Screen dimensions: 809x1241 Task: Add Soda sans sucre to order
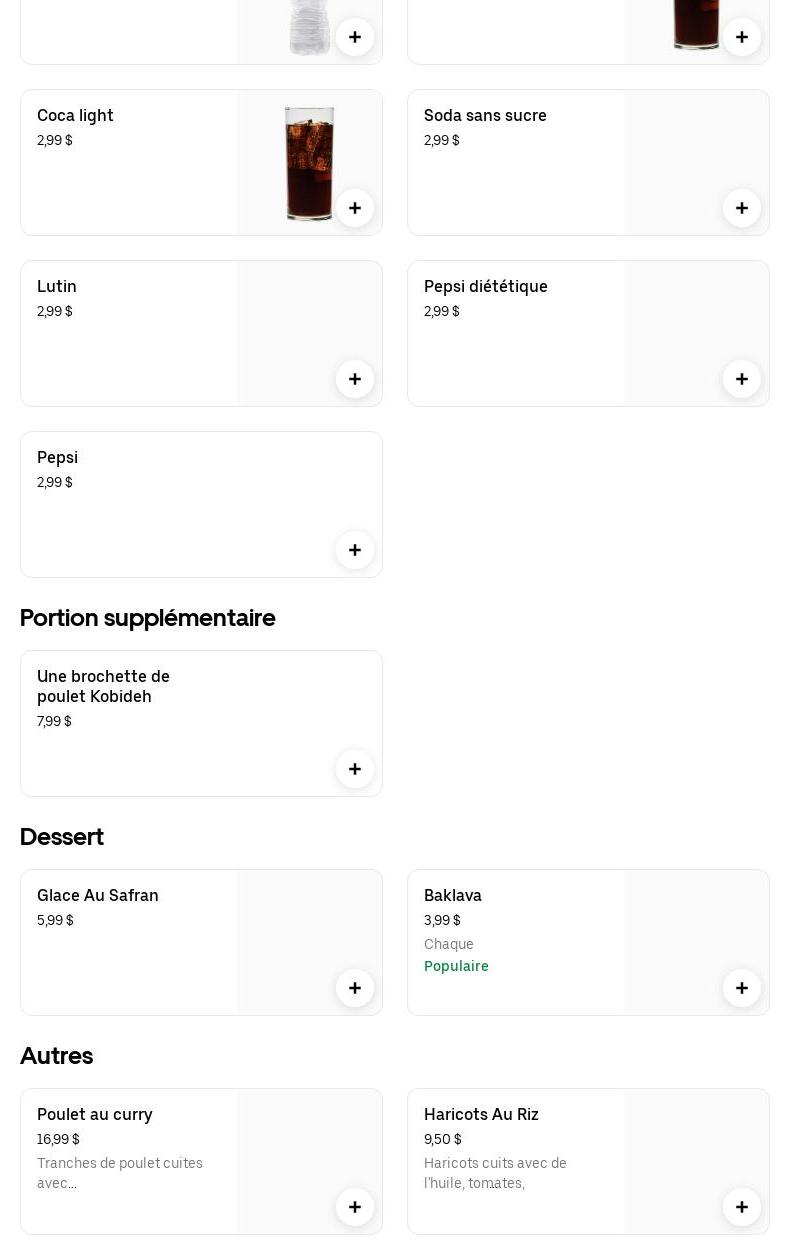point(742,208)
